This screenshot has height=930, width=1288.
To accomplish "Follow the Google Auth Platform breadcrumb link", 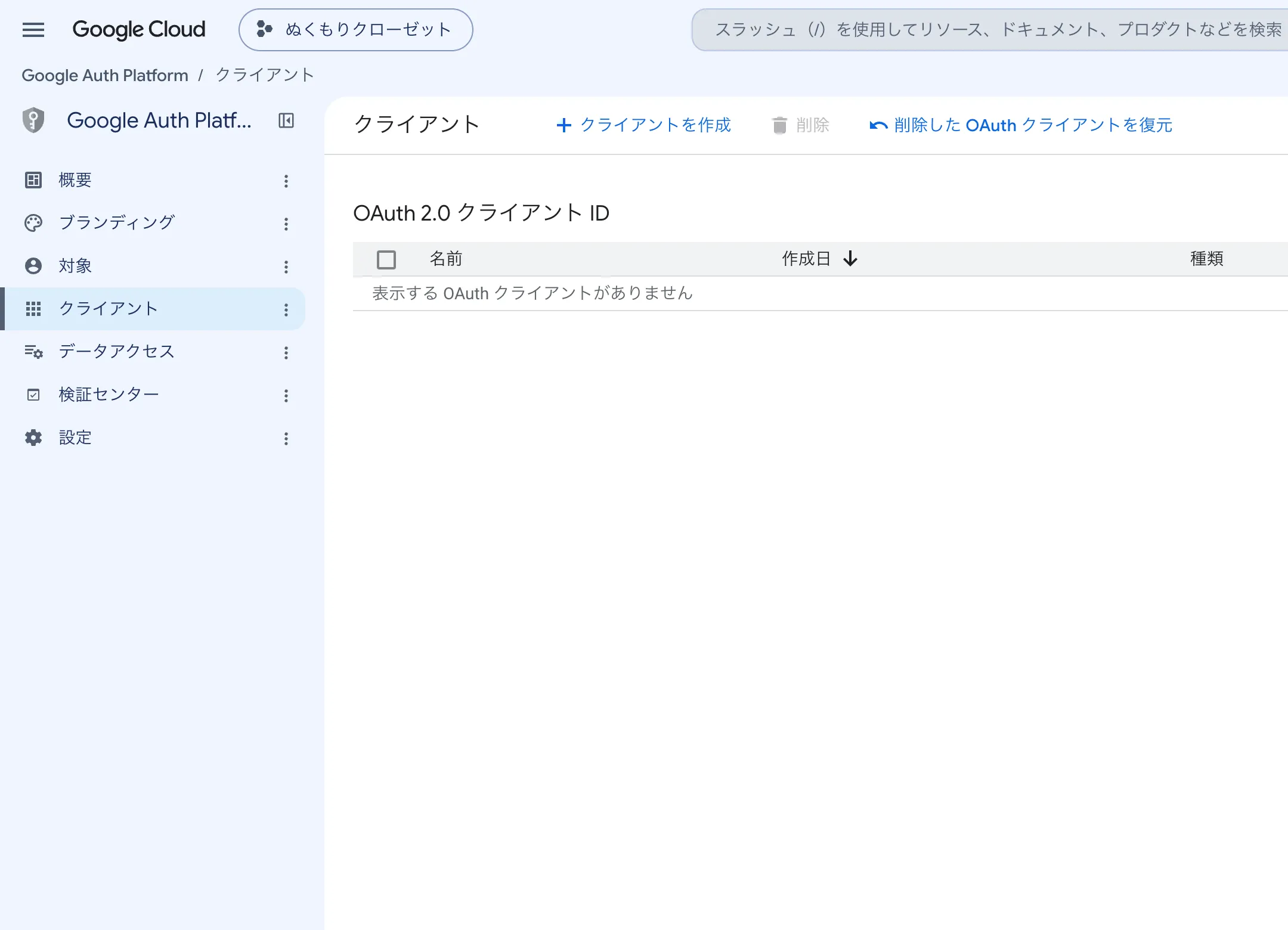I will 105,75.
